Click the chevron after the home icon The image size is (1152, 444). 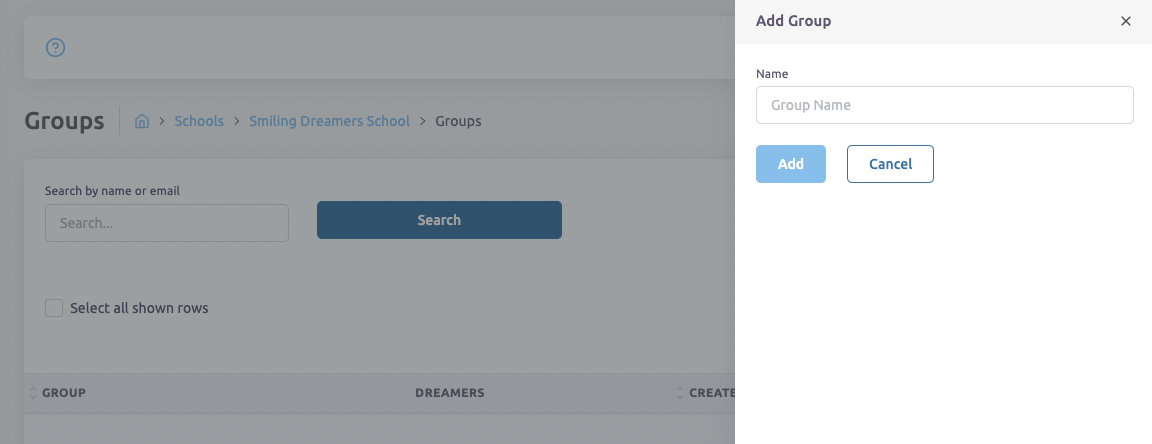(x=161, y=121)
